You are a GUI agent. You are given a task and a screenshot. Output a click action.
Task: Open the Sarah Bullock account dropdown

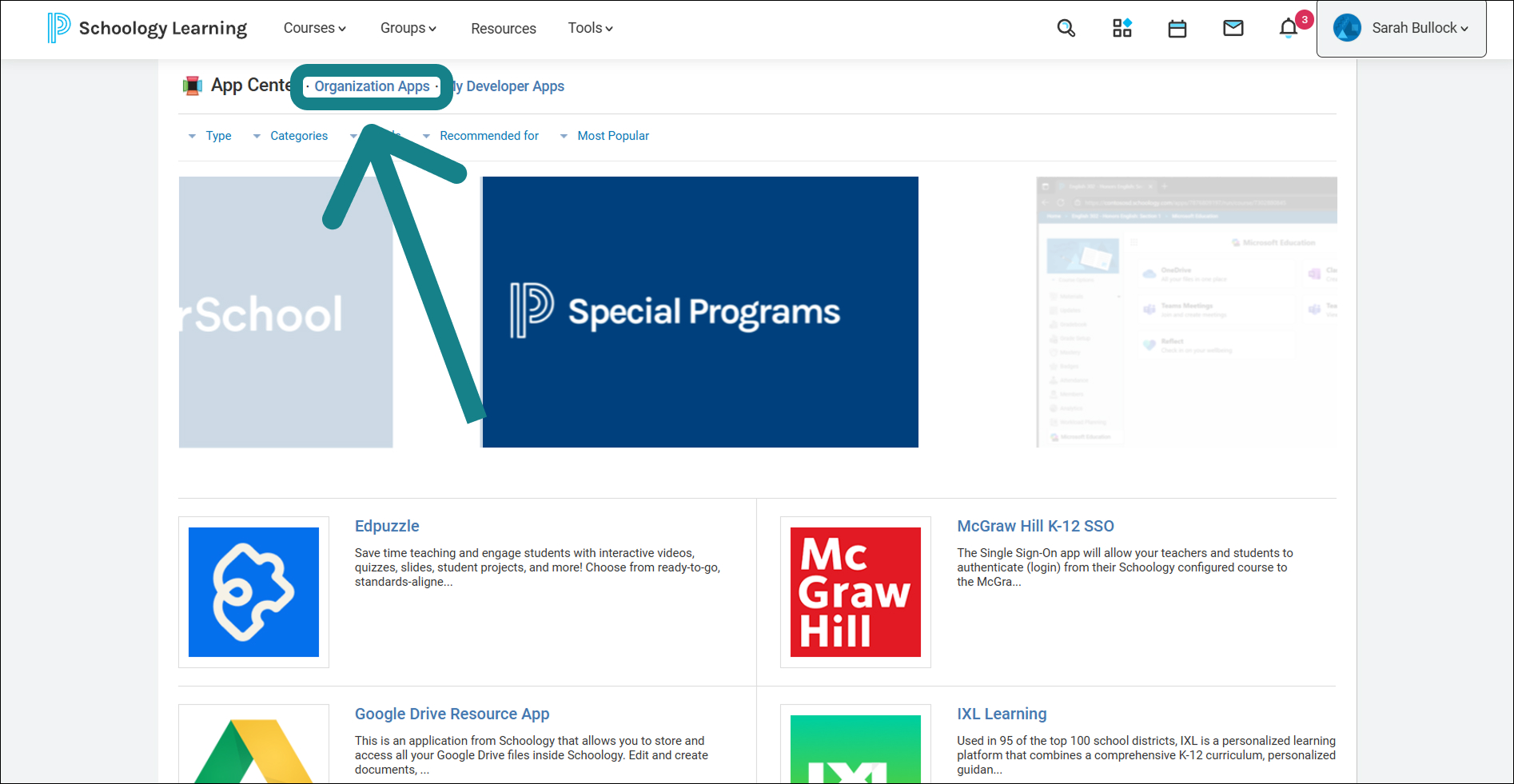pyautogui.click(x=1401, y=28)
